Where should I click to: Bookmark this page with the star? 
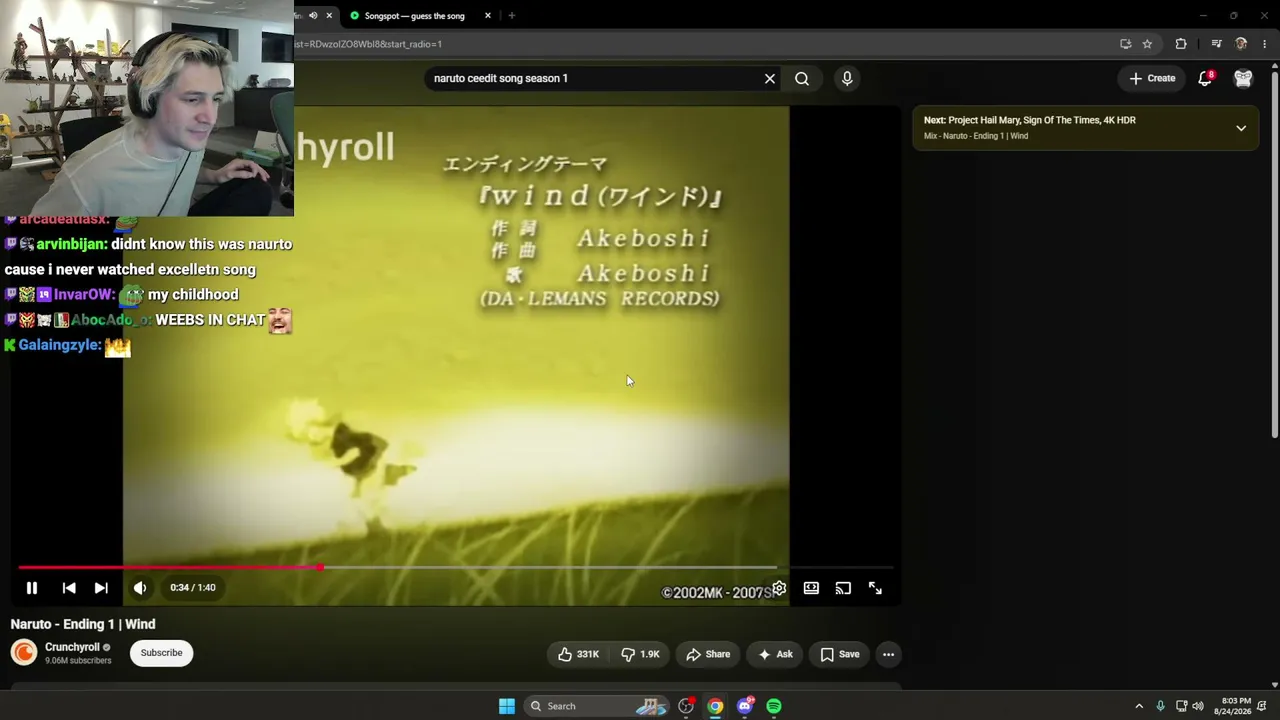pyautogui.click(x=1147, y=44)
